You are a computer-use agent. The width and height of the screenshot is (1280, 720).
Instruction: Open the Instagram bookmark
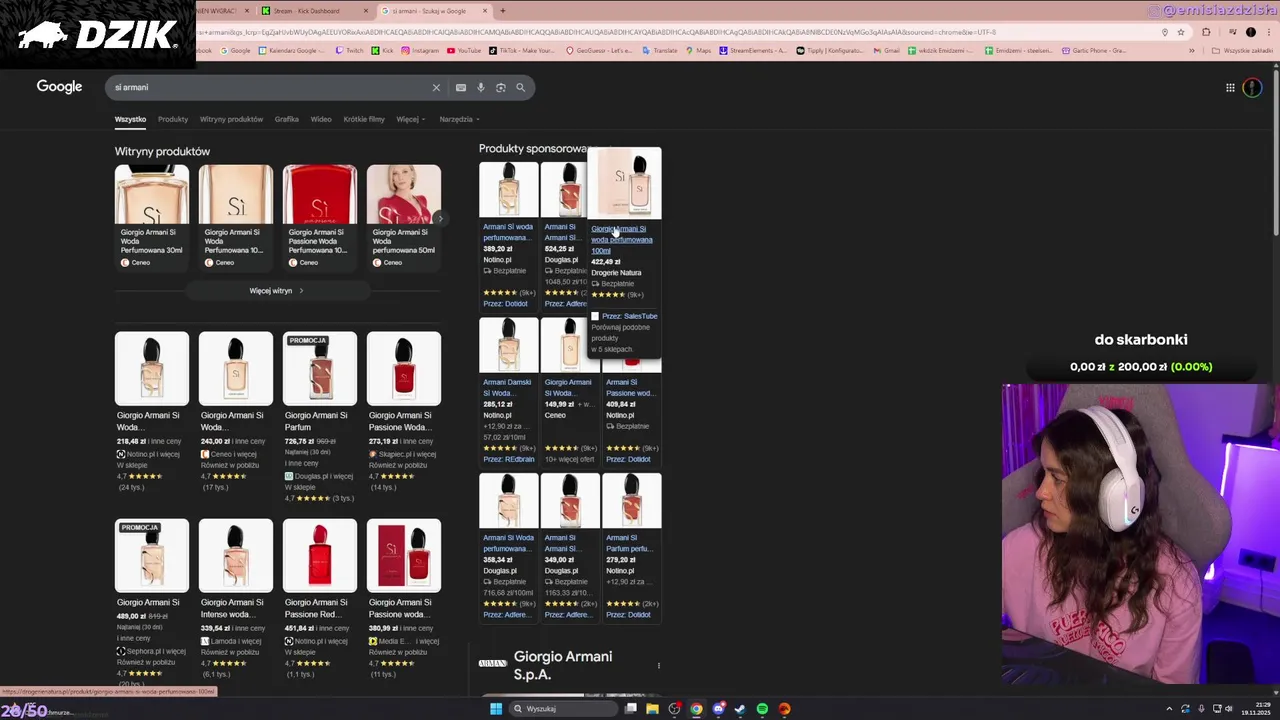click(x=420, y=50)
